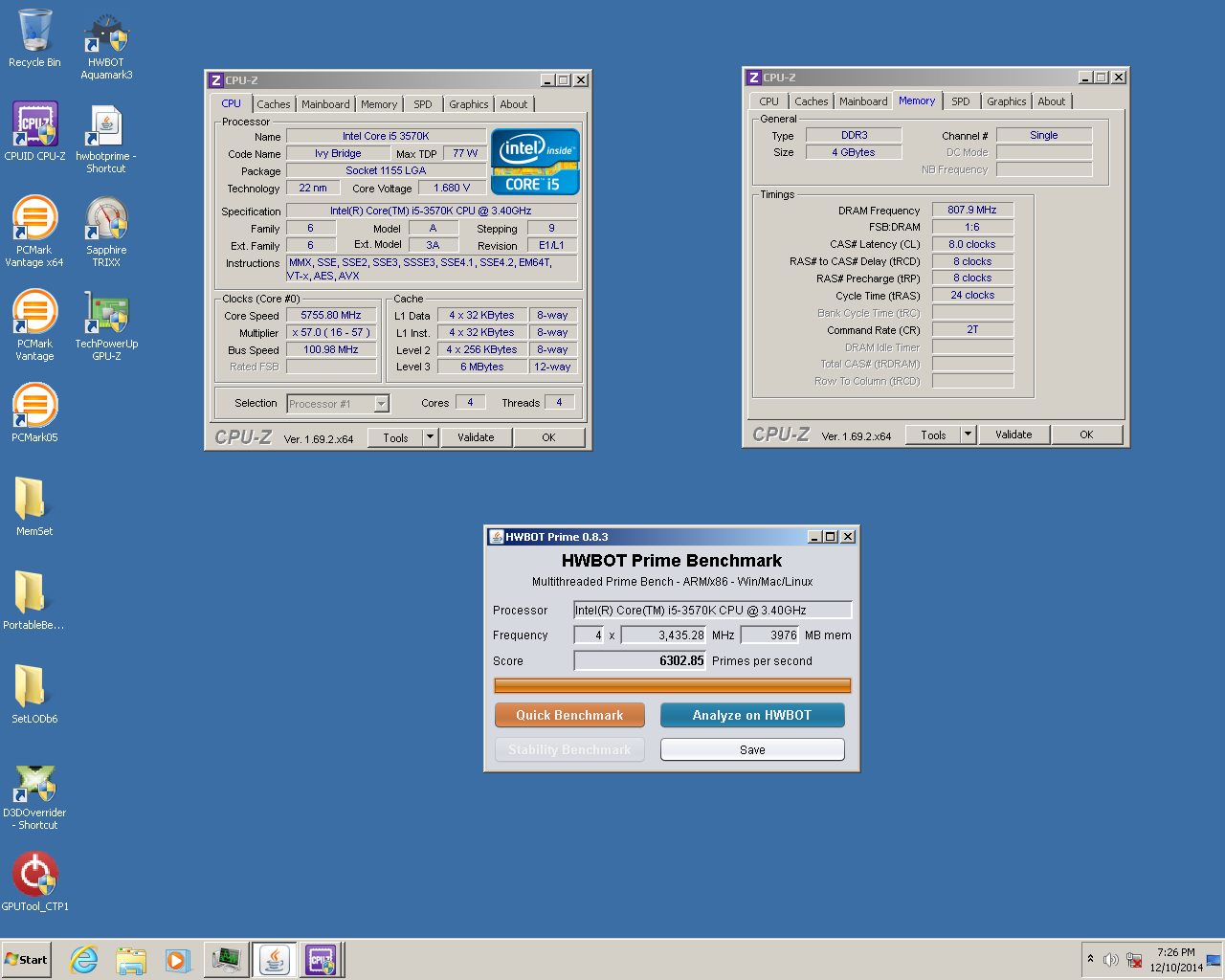This screenshot has width=1225, height=980.
Task: Click the Processor name field in HWBOT Prime
Action: pos(713,610)
